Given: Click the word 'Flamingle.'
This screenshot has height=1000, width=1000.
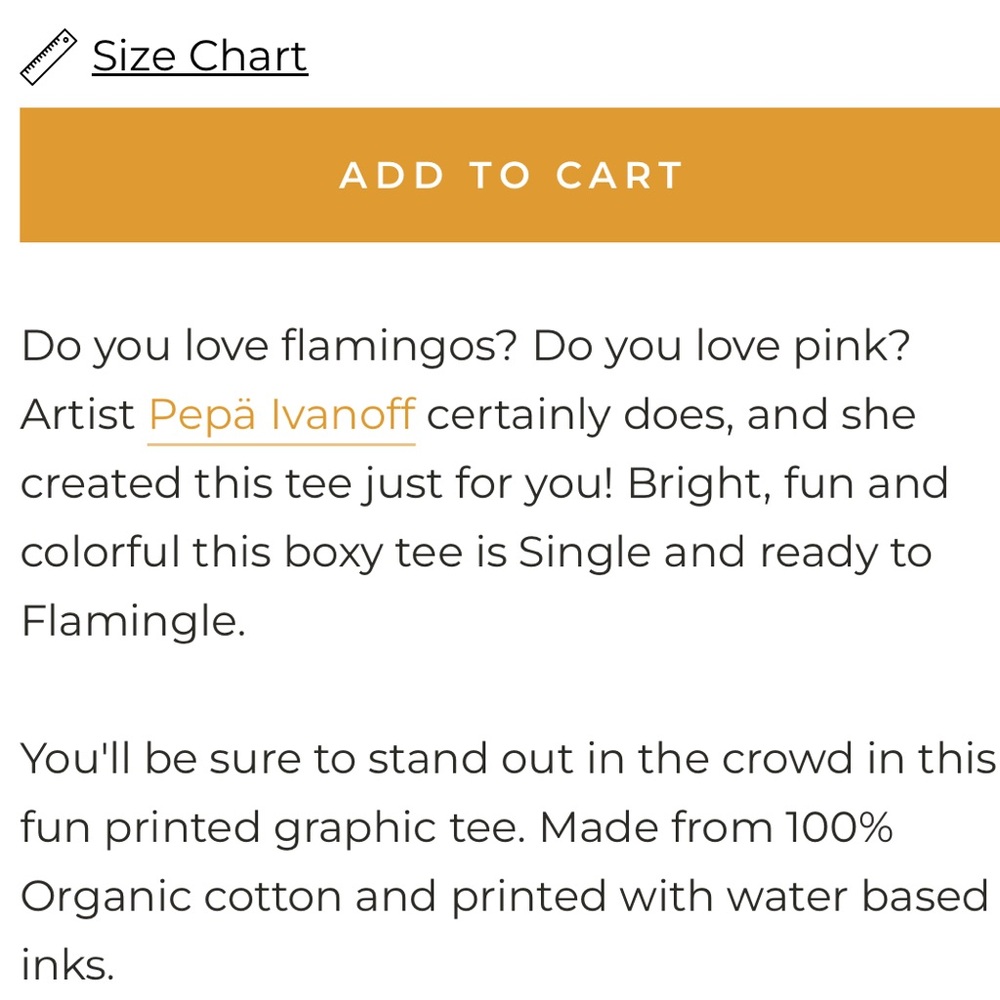Looking at the screenshot, I should point(133,621).
